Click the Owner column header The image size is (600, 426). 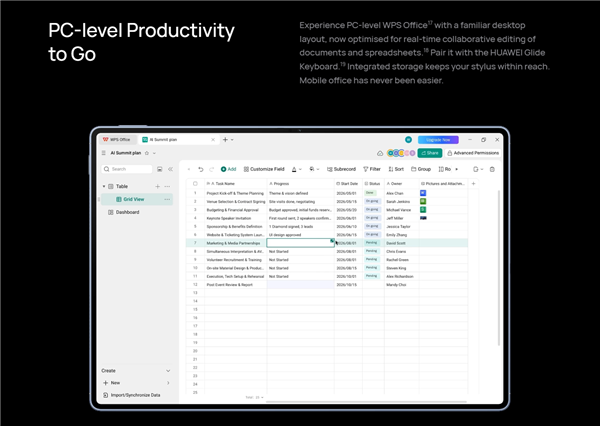tap(402, 184)
